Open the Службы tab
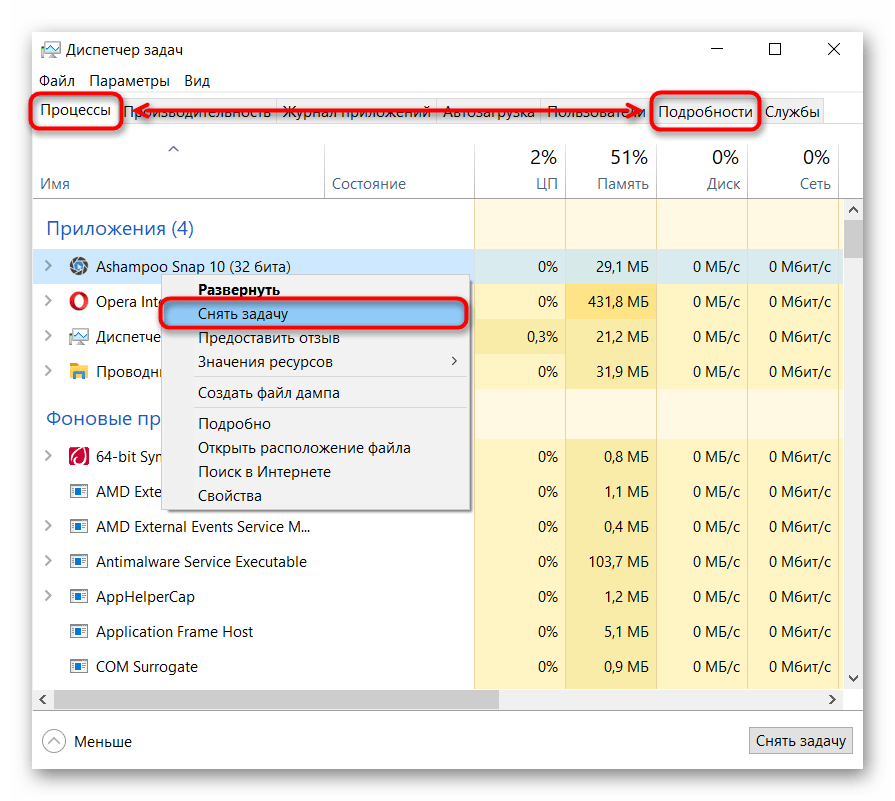 792,112
